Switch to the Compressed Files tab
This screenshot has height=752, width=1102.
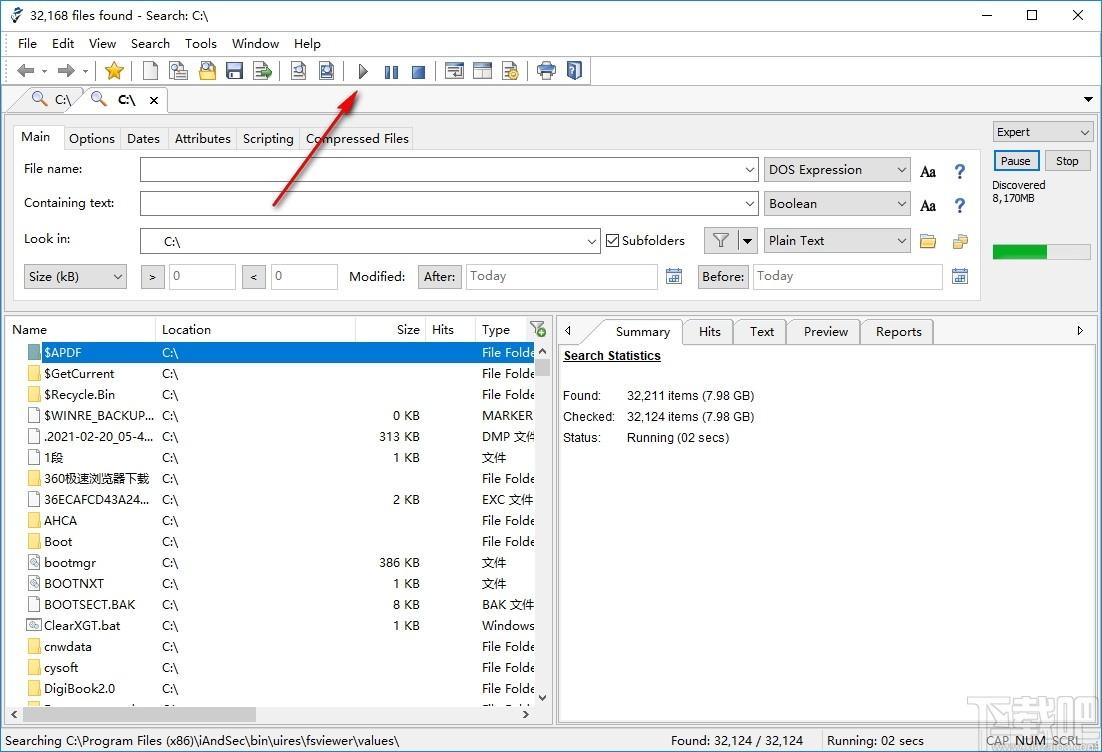point(357,138)
